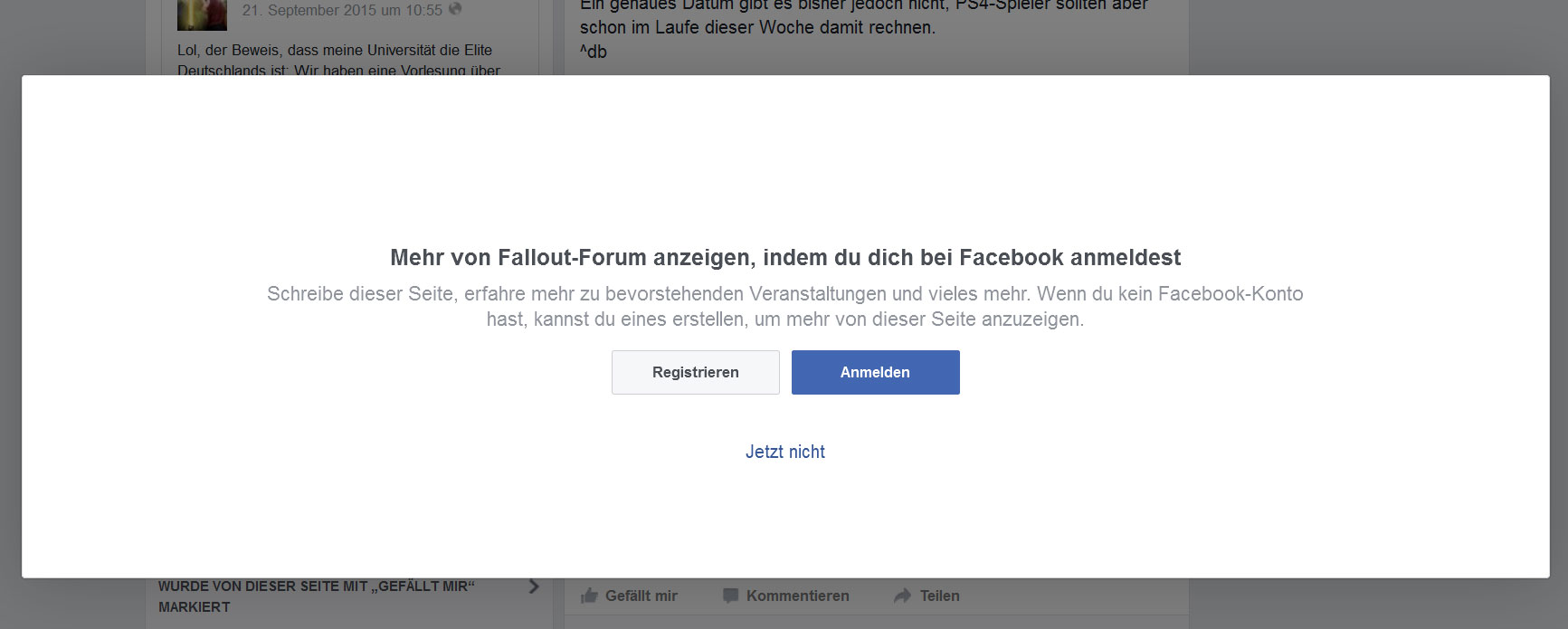This screenshot has width=1568, height=629.
Task: Expand the liked-by-this-page section chevron
Action: click(x=534, y=586)
